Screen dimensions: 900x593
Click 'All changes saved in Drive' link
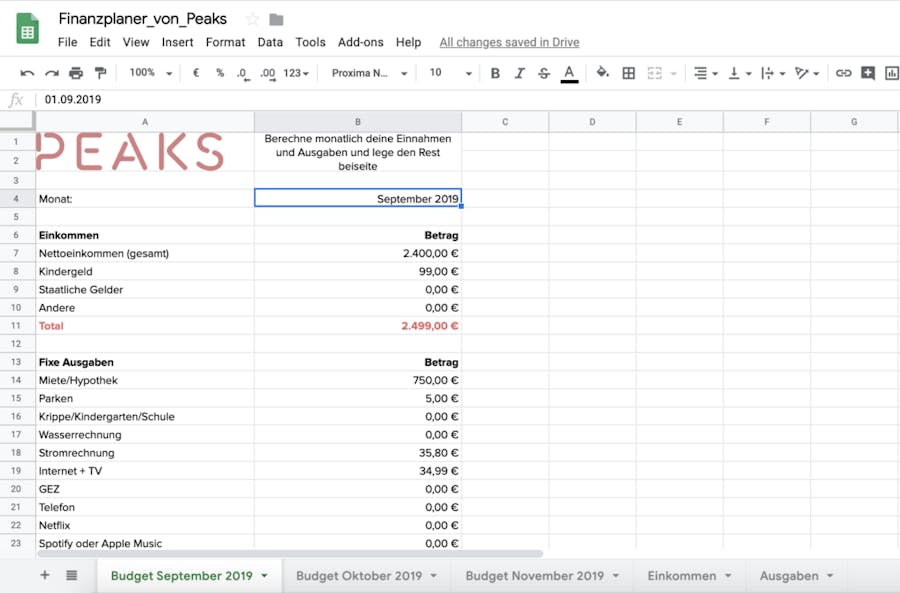509,42
